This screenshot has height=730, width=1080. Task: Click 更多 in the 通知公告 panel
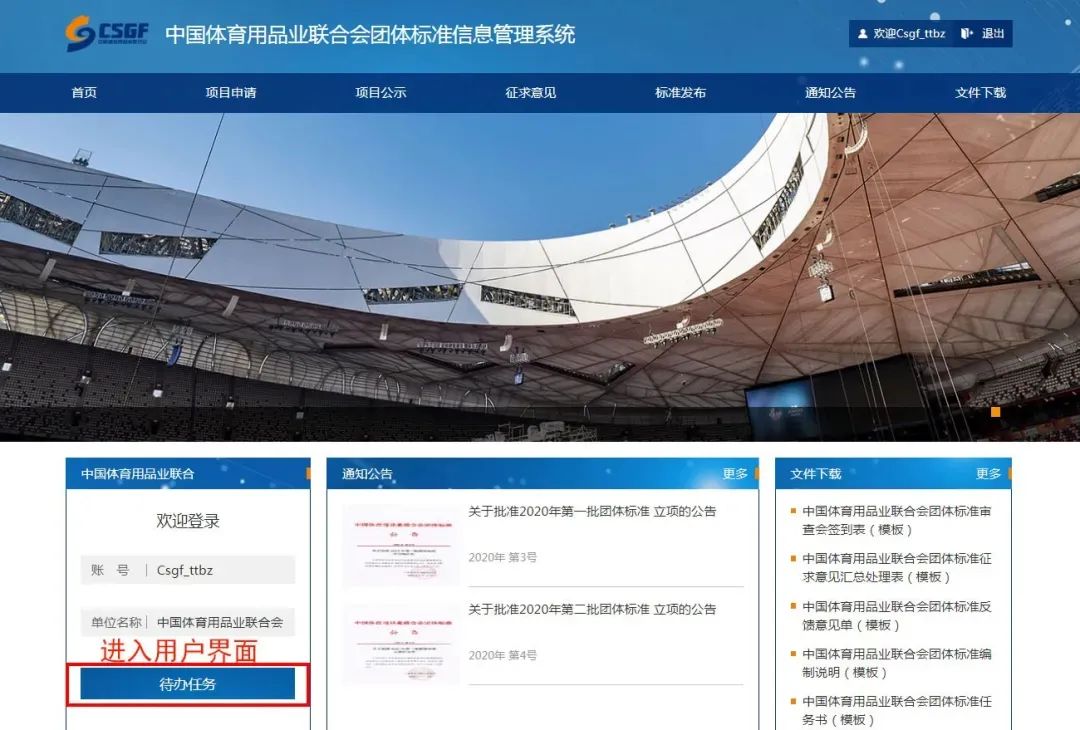click(x=735, y=474)
